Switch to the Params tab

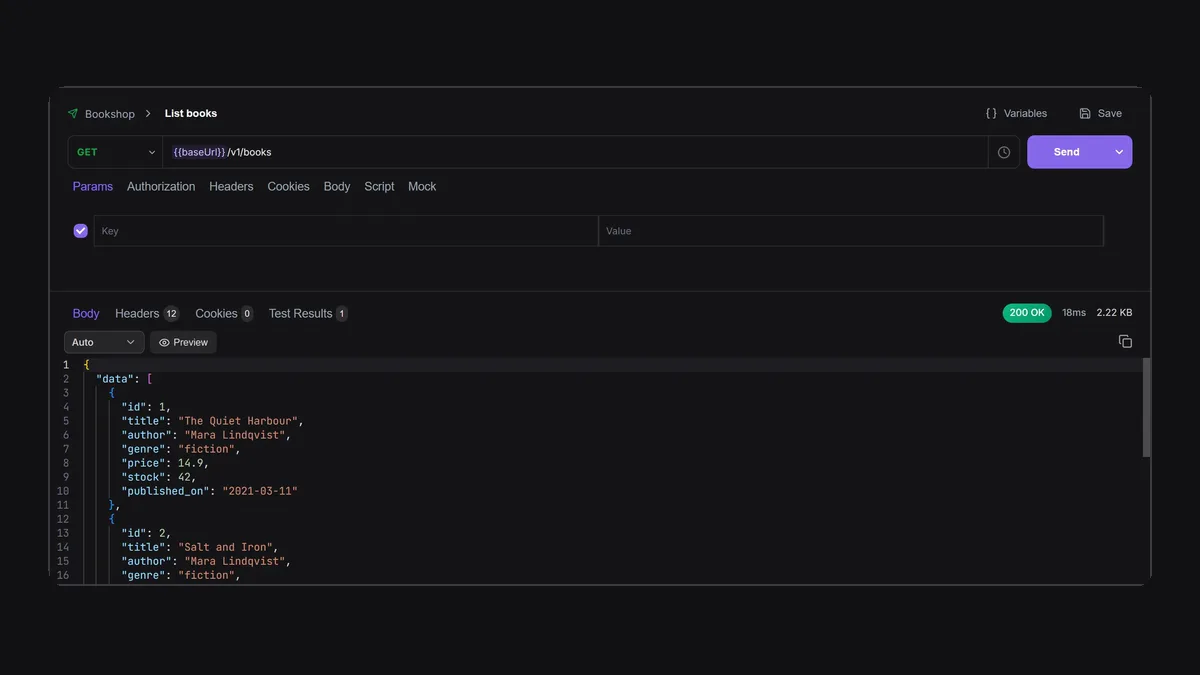[93, 186]
